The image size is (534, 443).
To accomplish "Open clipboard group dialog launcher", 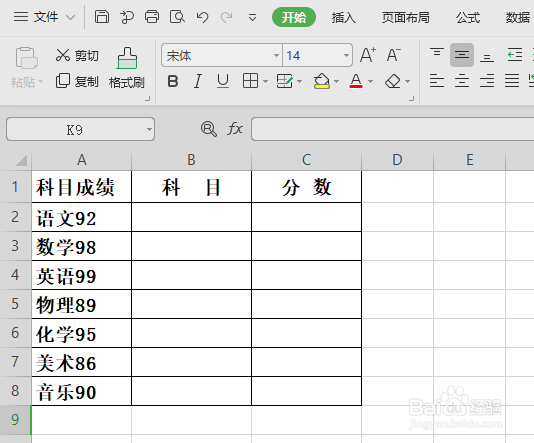I will point(147,98).
